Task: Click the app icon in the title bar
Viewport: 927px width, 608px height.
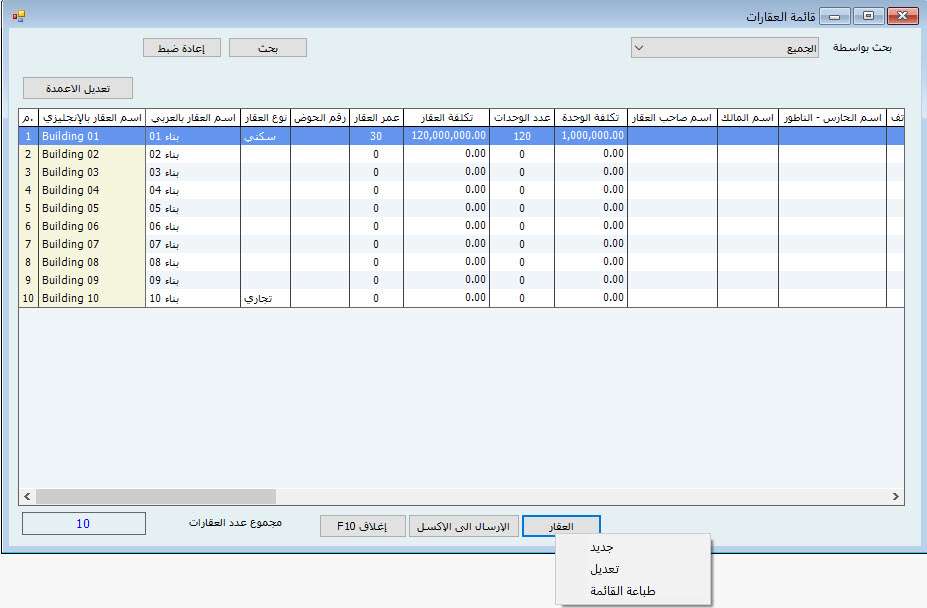Action: 17,16
